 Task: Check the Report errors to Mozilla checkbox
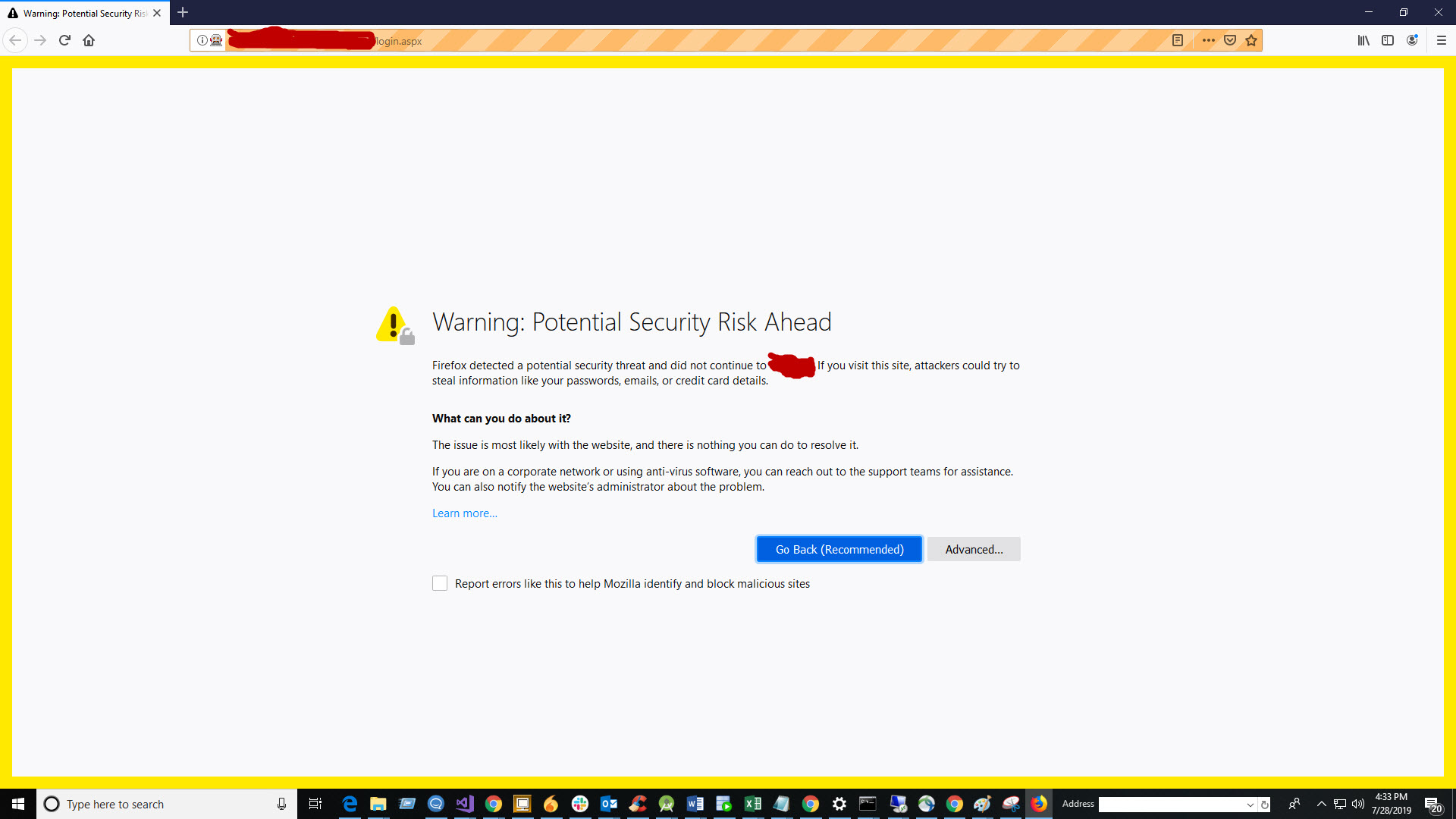(x=440, y=583)
